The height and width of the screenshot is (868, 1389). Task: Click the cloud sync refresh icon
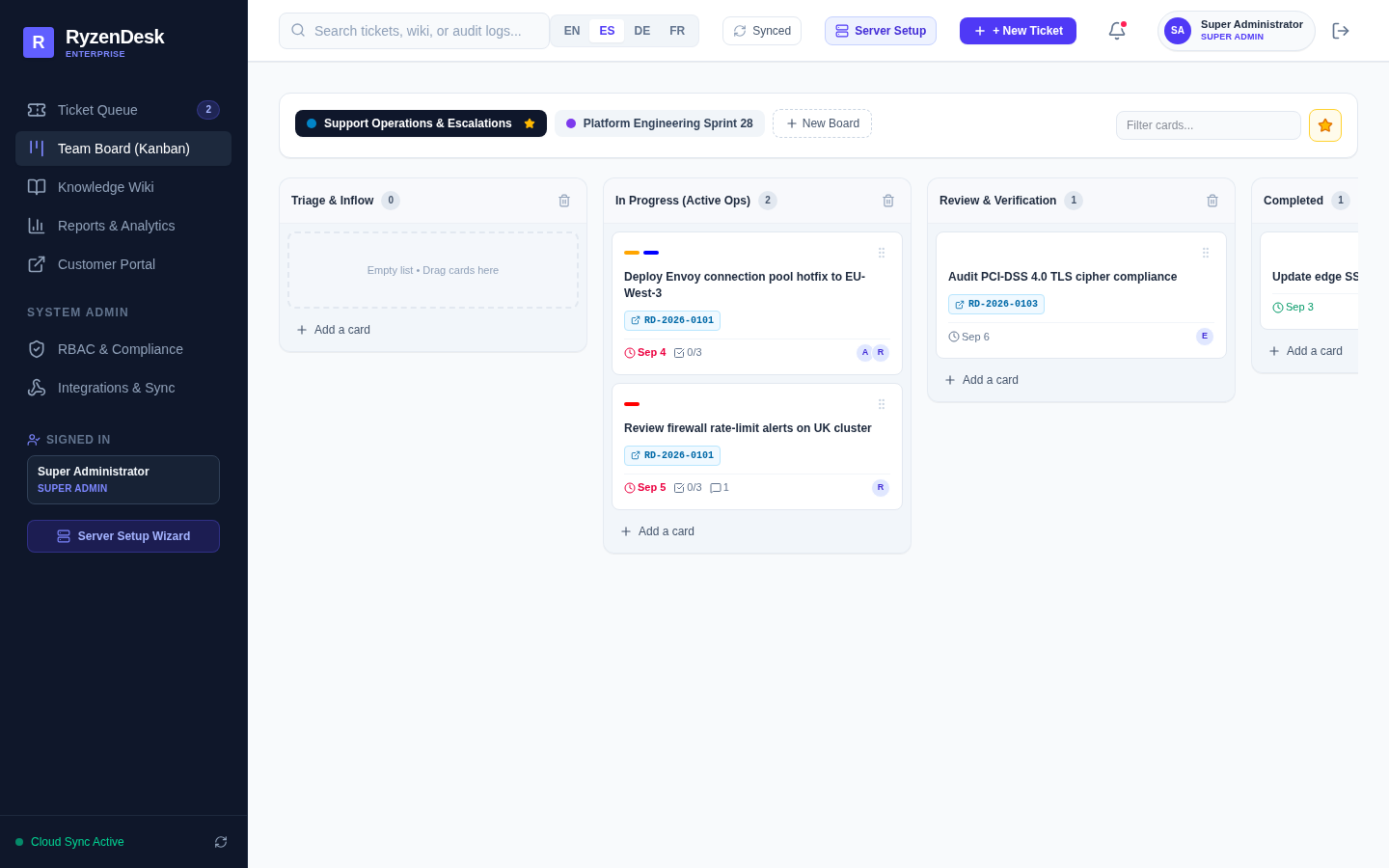click(221, 842)
